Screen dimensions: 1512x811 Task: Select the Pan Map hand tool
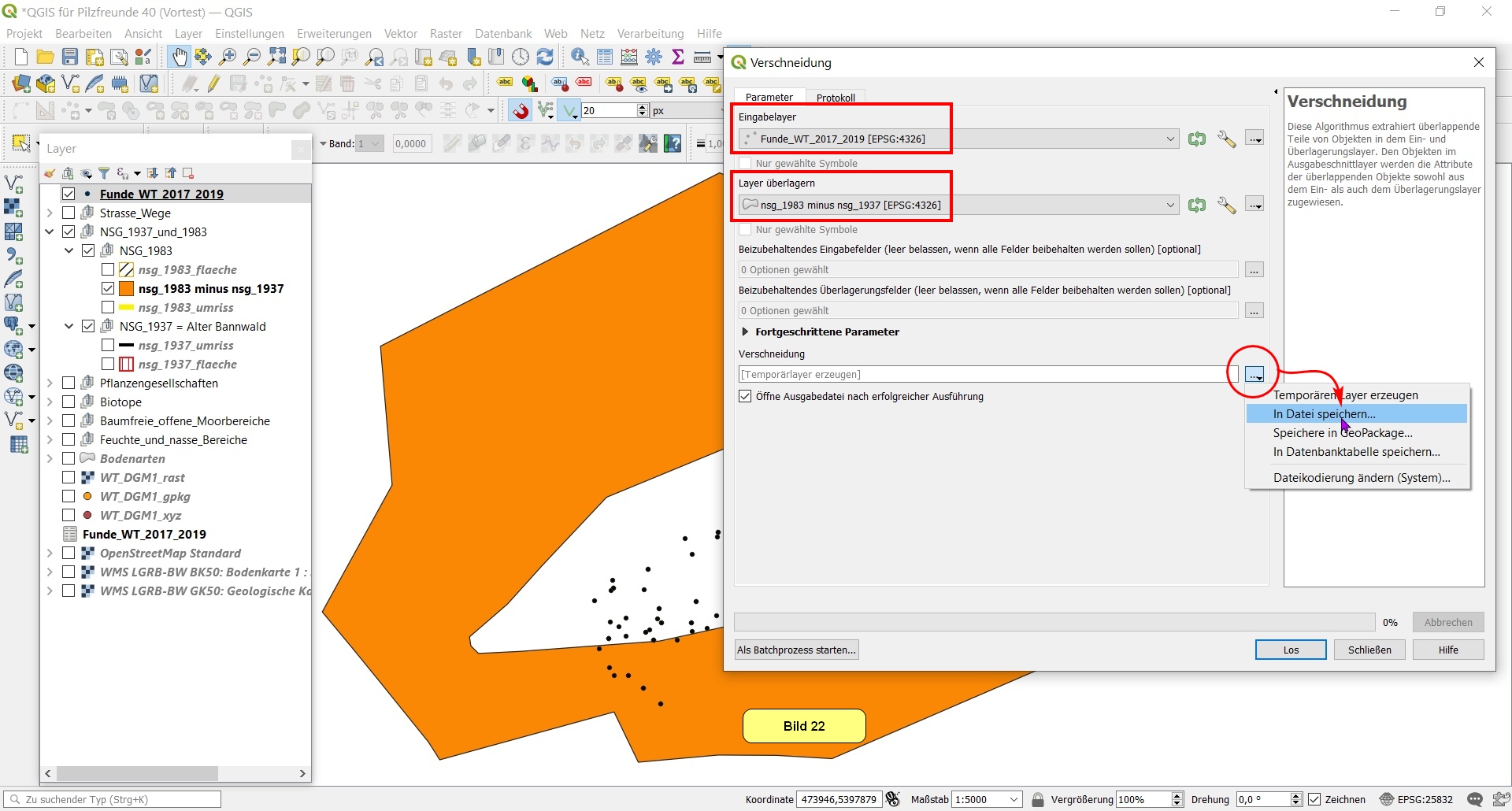180,57
